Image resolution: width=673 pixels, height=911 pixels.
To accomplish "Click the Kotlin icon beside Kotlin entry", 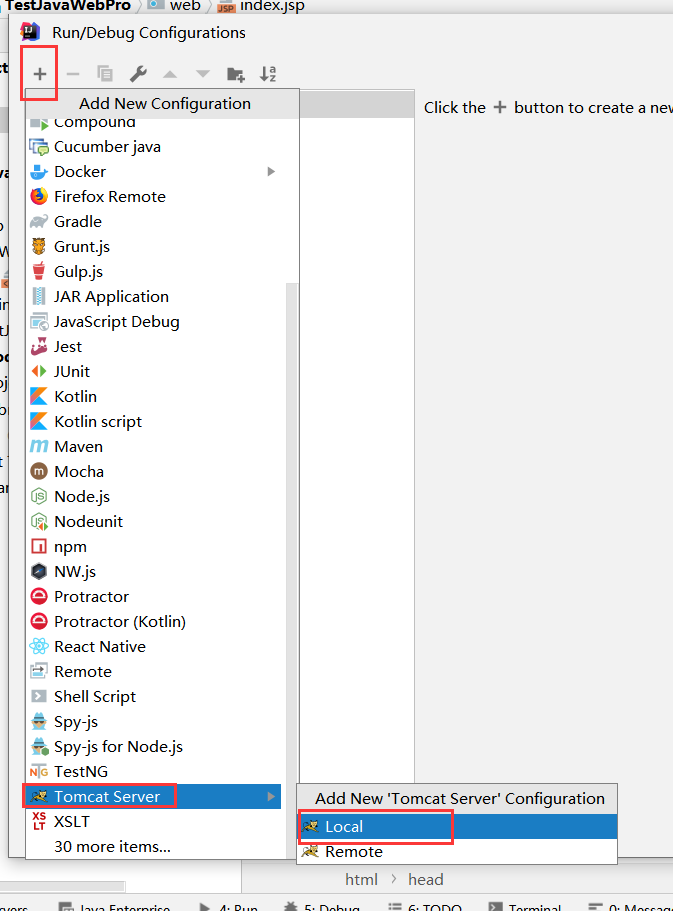I will click(39, 397).
